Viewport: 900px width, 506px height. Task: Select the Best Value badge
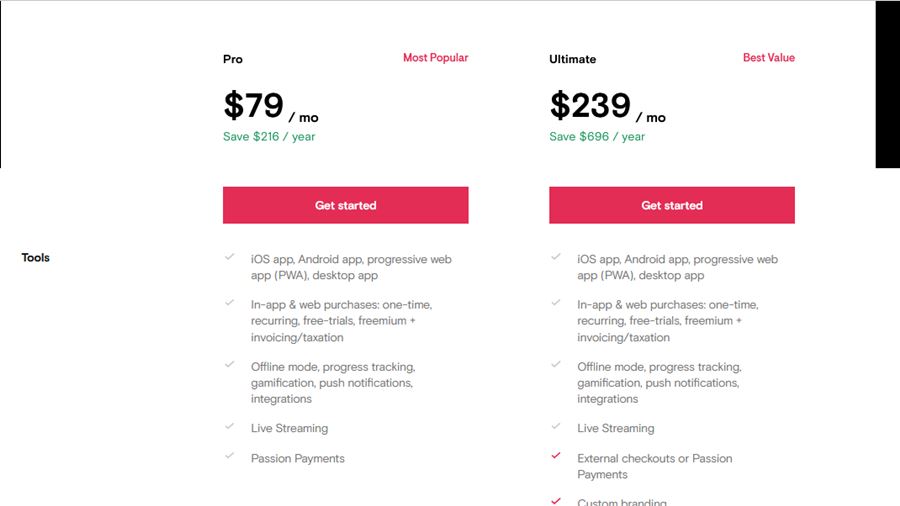768,58
